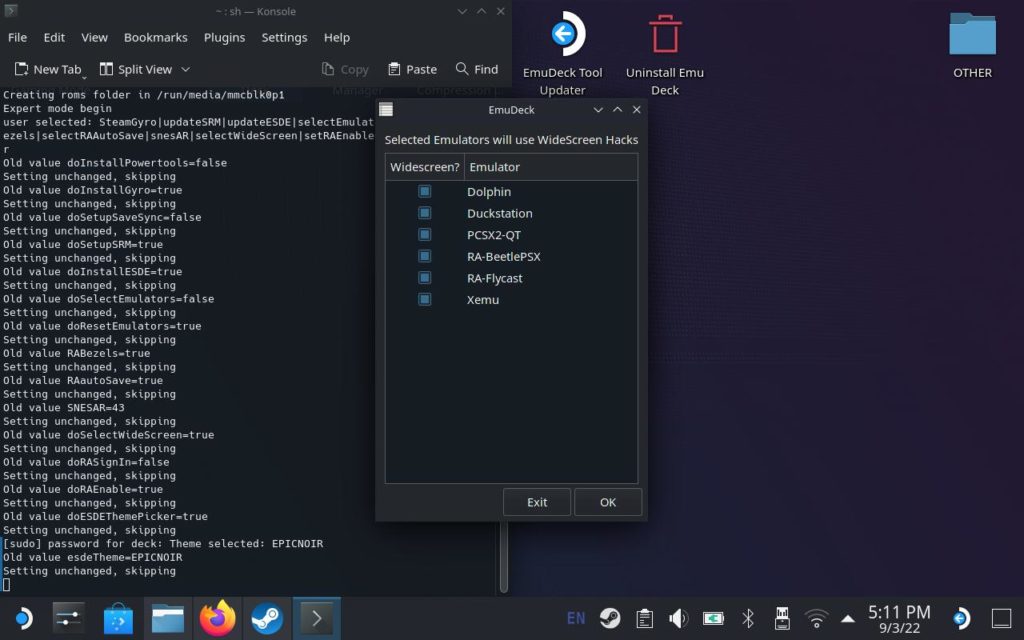Screen dimensions: 1024x640
Task: Open the volume control tray icon
Action: coord(679,618)
